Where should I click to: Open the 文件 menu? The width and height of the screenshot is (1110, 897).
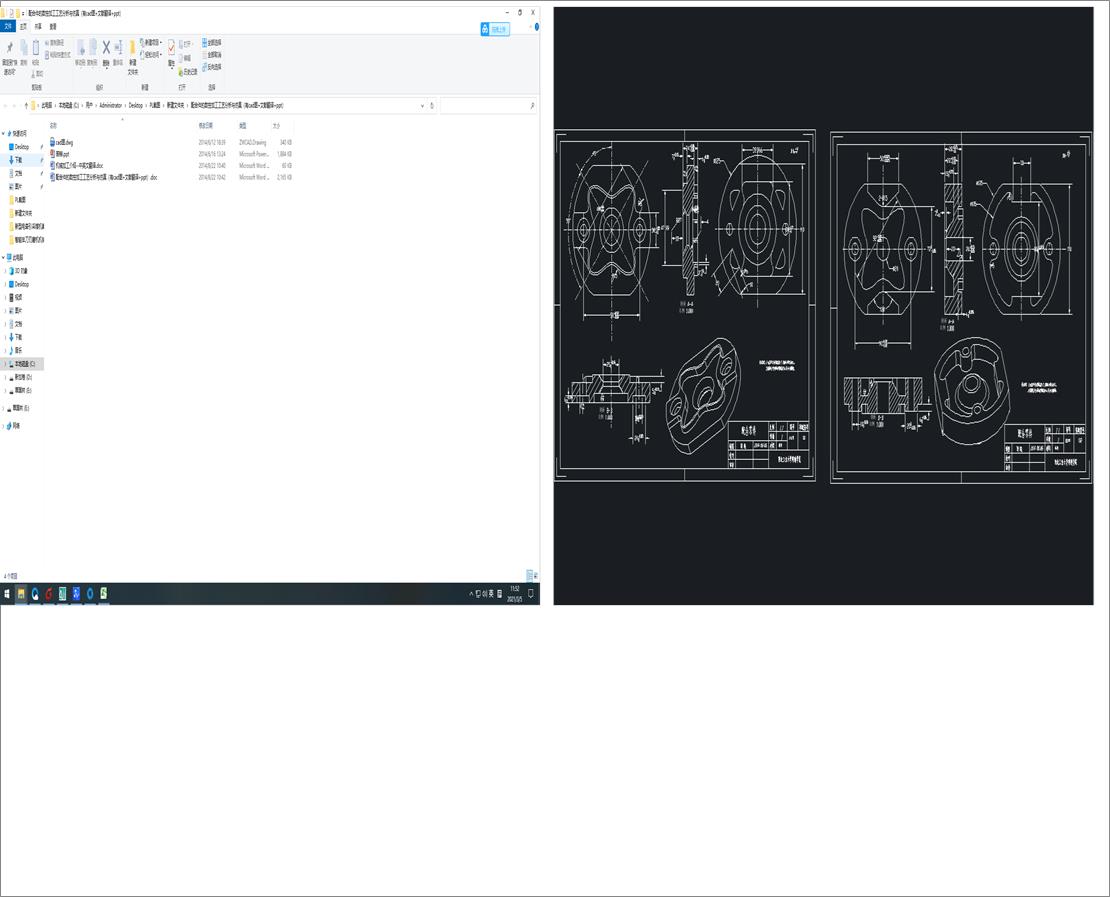tap(9, 26)
